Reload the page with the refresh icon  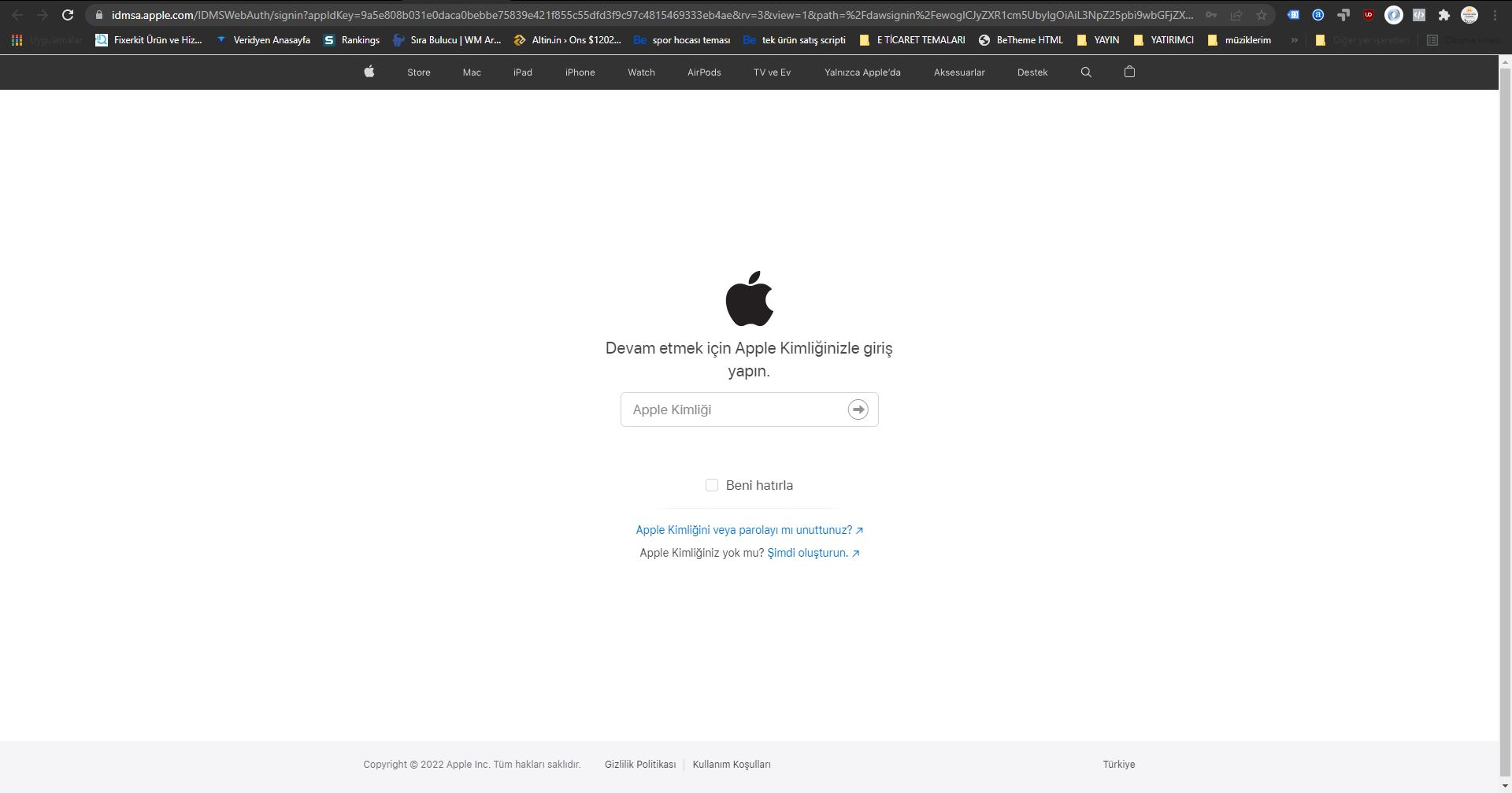tap(68, 15)
